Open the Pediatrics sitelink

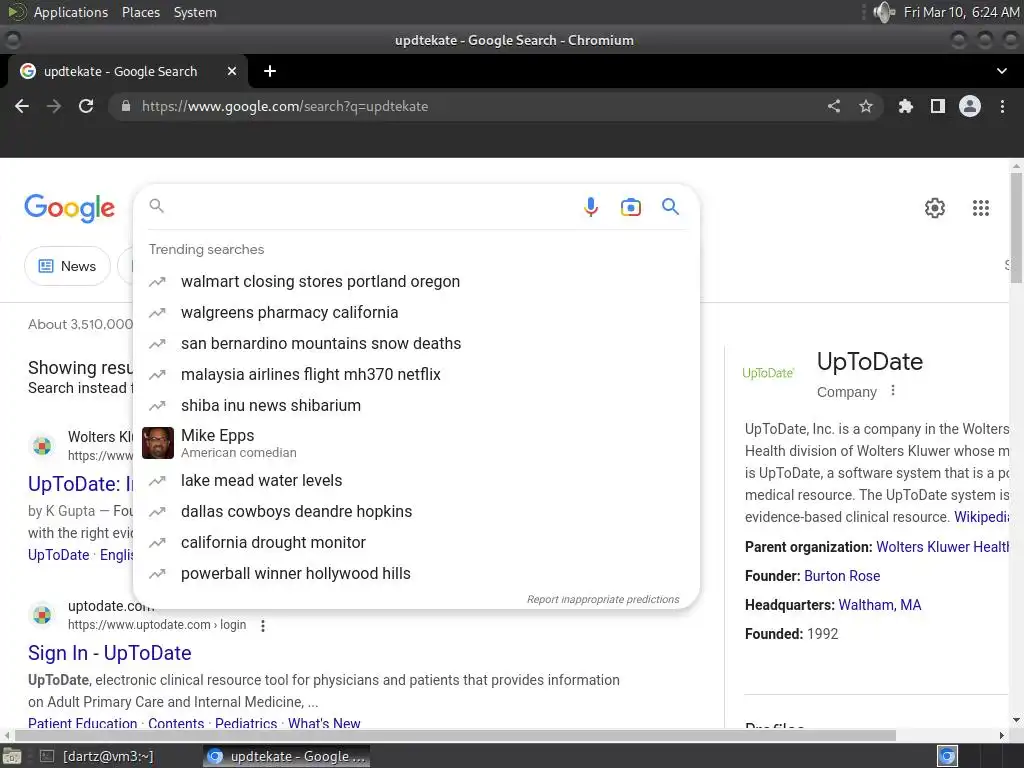pos(246,723)
